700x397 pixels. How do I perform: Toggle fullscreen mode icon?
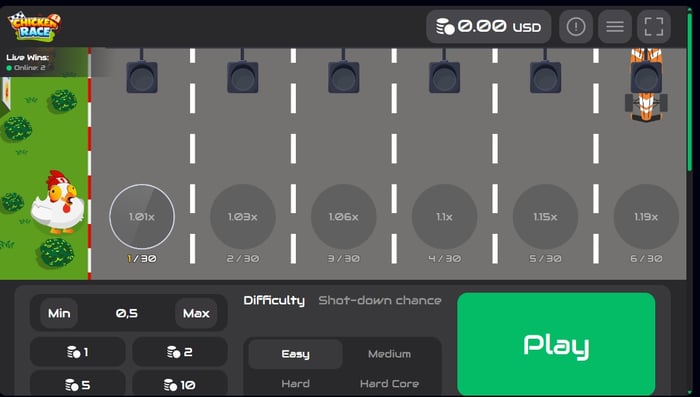[x=654, y=27]
